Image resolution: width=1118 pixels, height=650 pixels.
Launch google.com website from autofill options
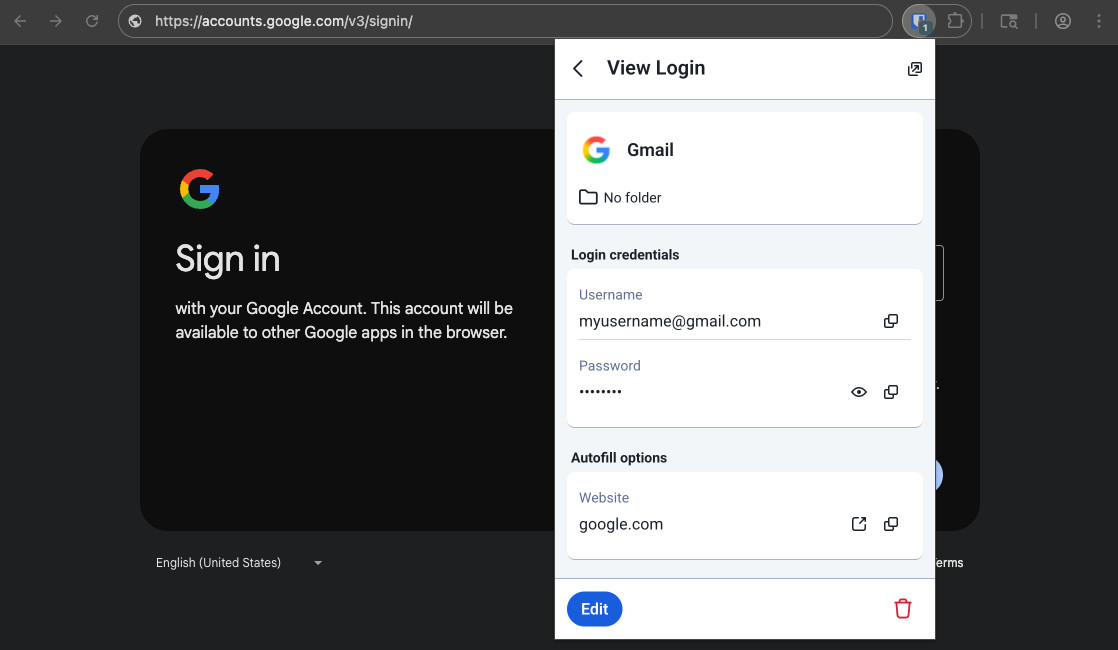click(858, 524)
